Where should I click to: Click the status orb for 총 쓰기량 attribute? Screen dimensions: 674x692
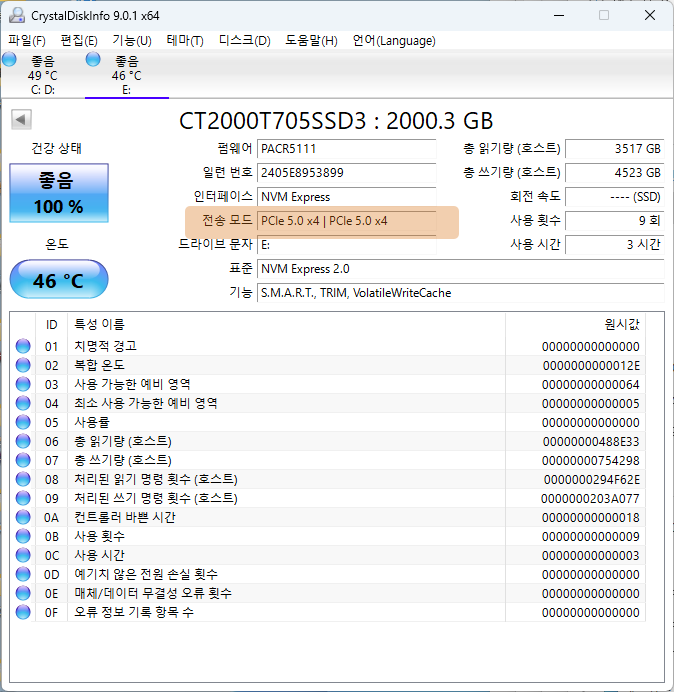(x=23, y=460)
